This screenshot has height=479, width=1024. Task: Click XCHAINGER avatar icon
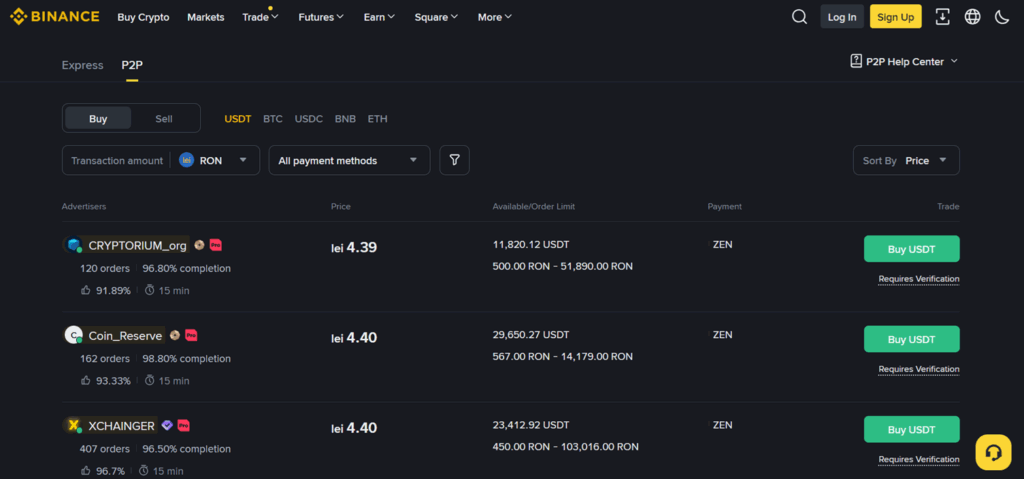tap(74, 426)
